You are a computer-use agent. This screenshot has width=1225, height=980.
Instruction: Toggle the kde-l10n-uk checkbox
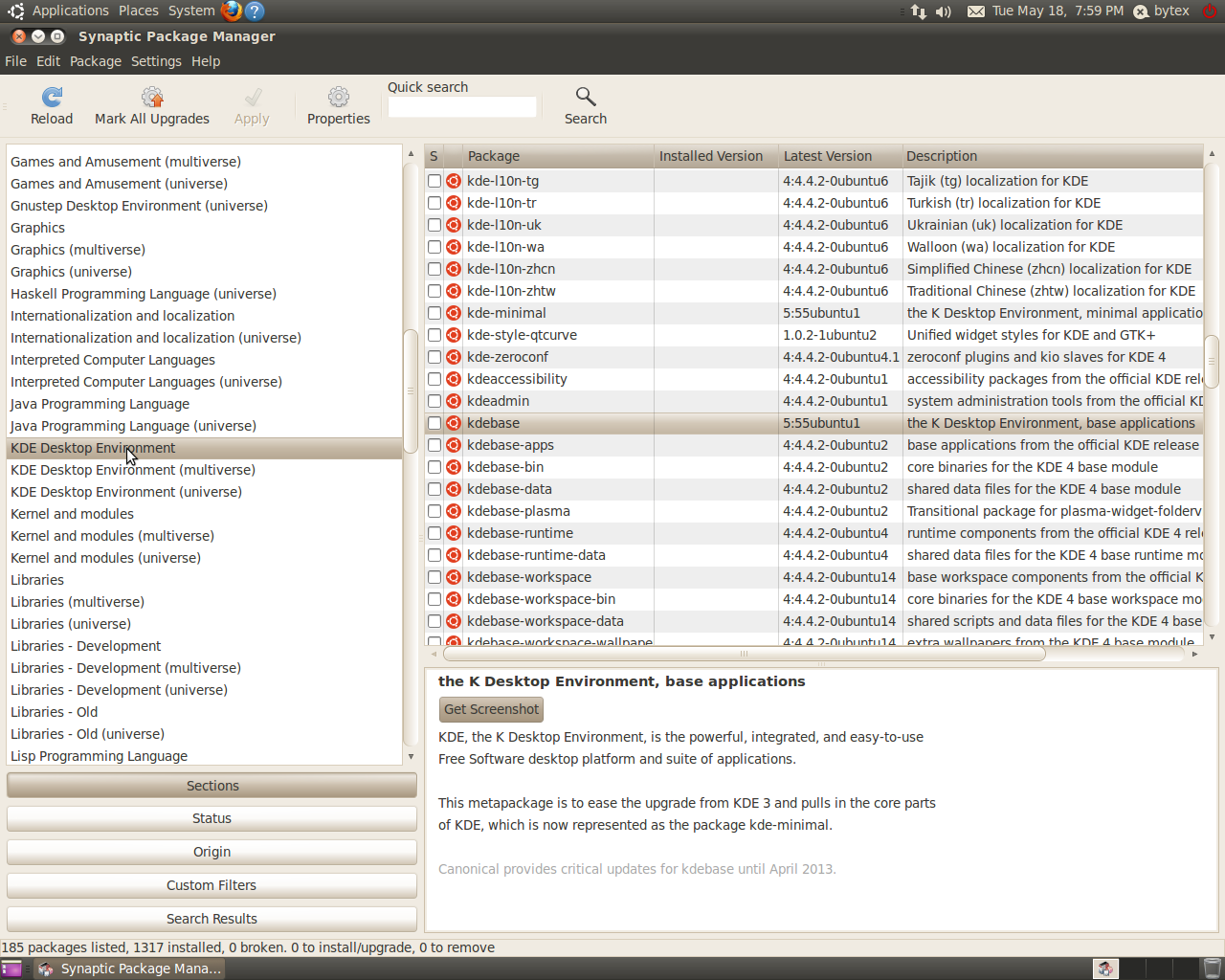pyautogui.click(x=434, y=225)
